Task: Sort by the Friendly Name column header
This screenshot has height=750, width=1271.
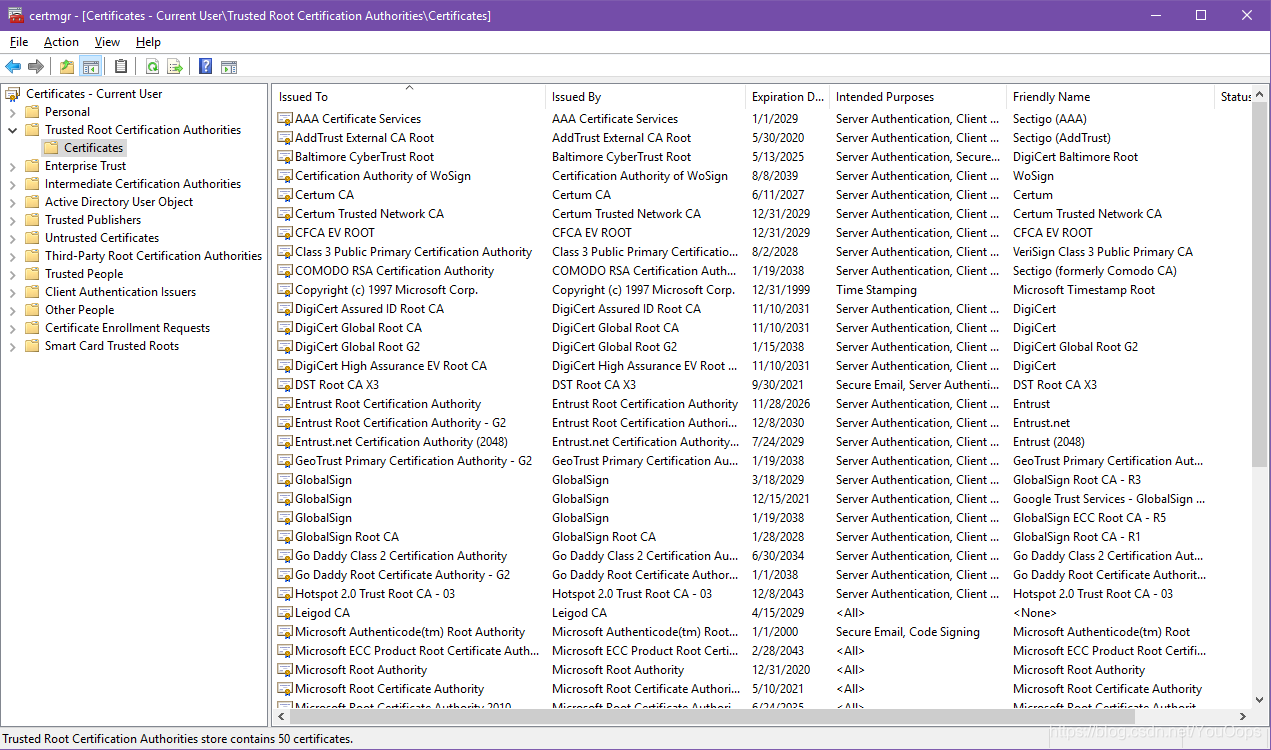Action: pyautogui.click(x=1110, y=97)
